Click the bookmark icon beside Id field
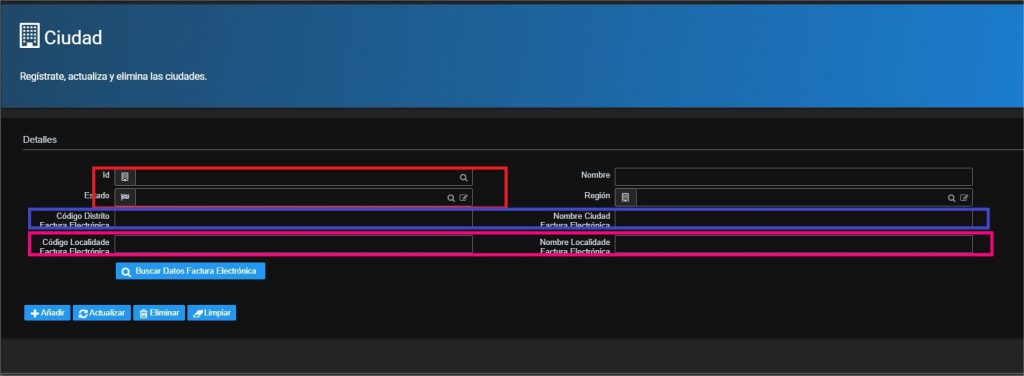This screenshot has height=376, width=1024. 125,177
